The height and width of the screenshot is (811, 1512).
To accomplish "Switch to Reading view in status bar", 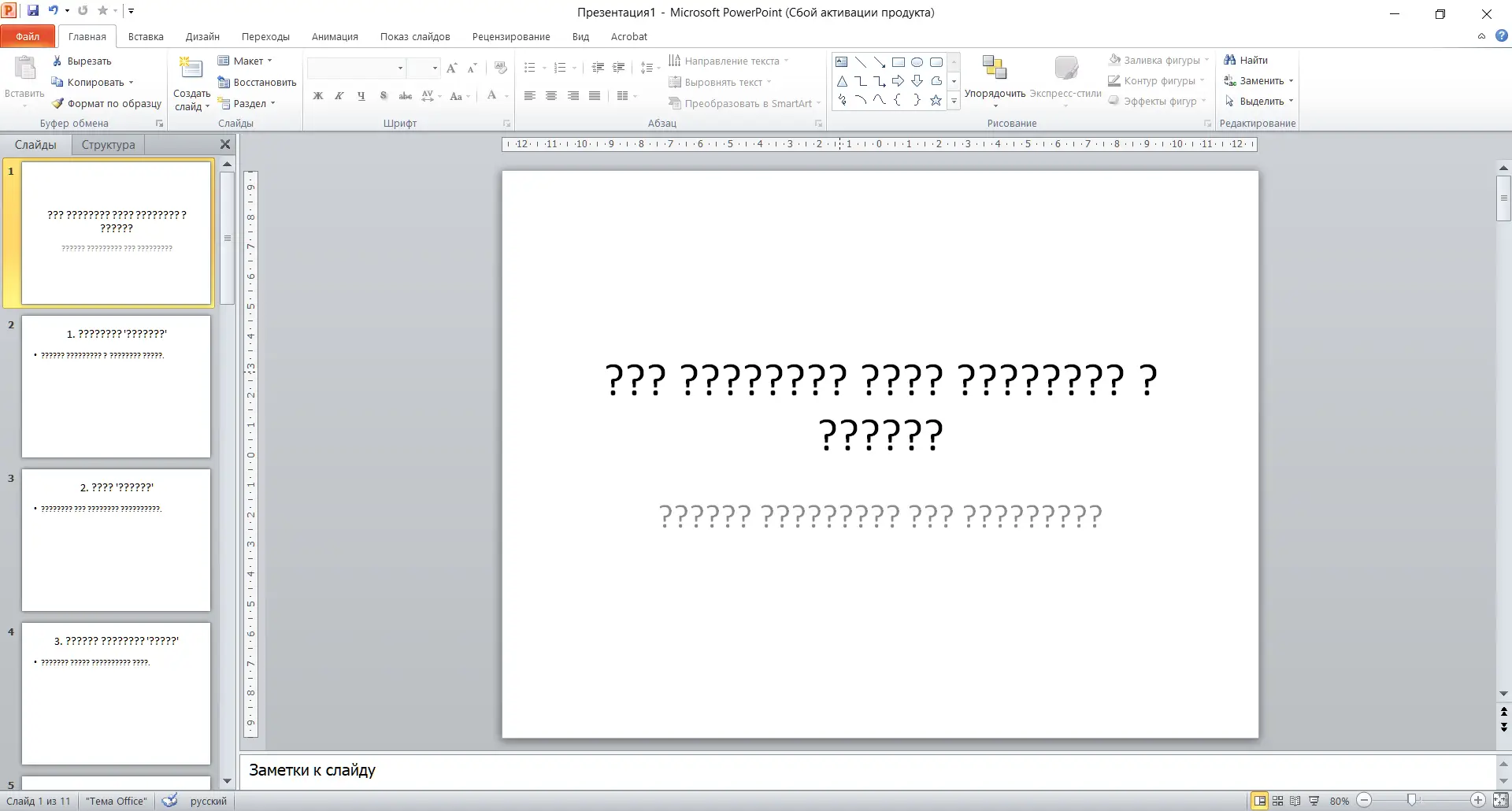I will click(1295, 801).
